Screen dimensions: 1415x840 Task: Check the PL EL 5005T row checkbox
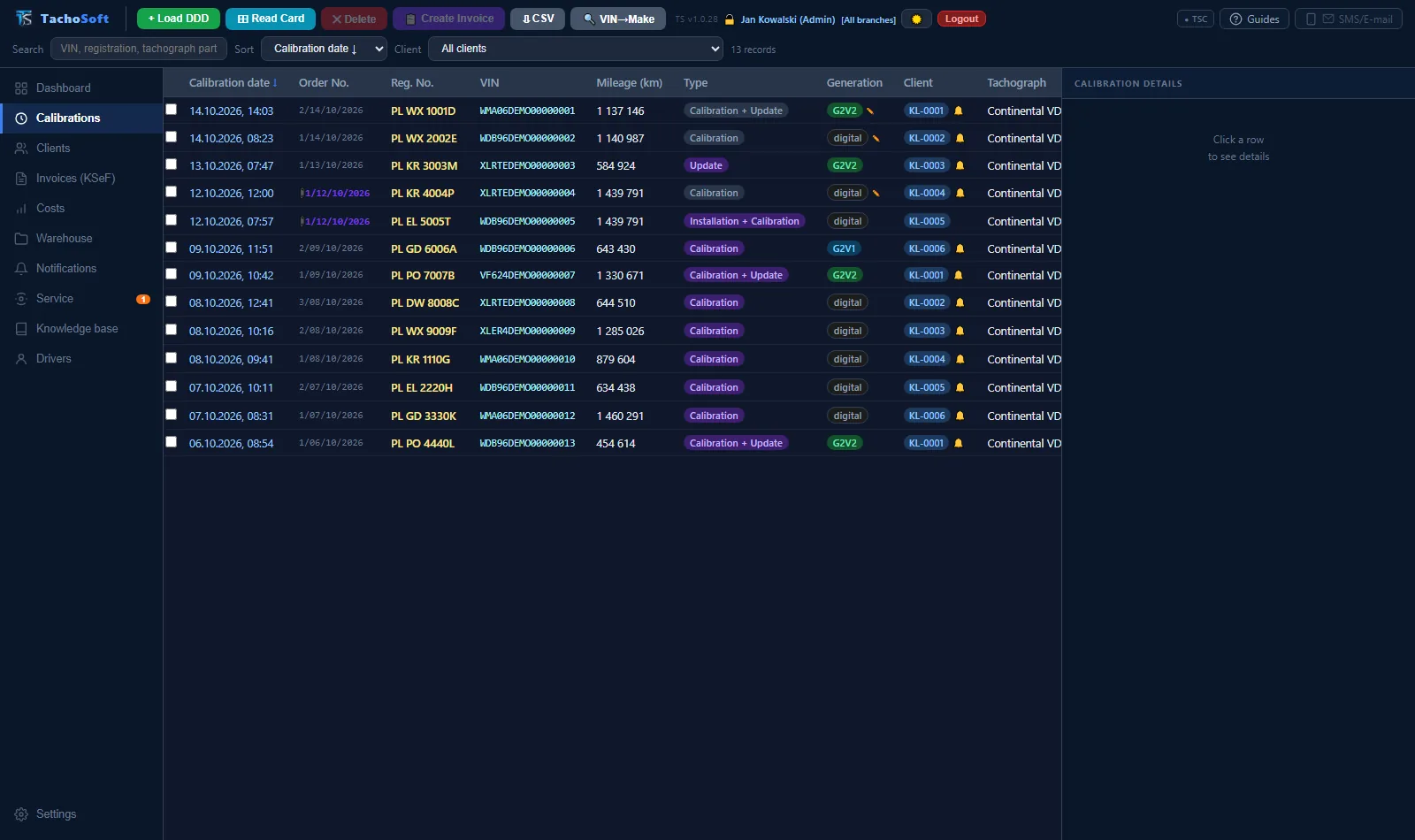172,220
